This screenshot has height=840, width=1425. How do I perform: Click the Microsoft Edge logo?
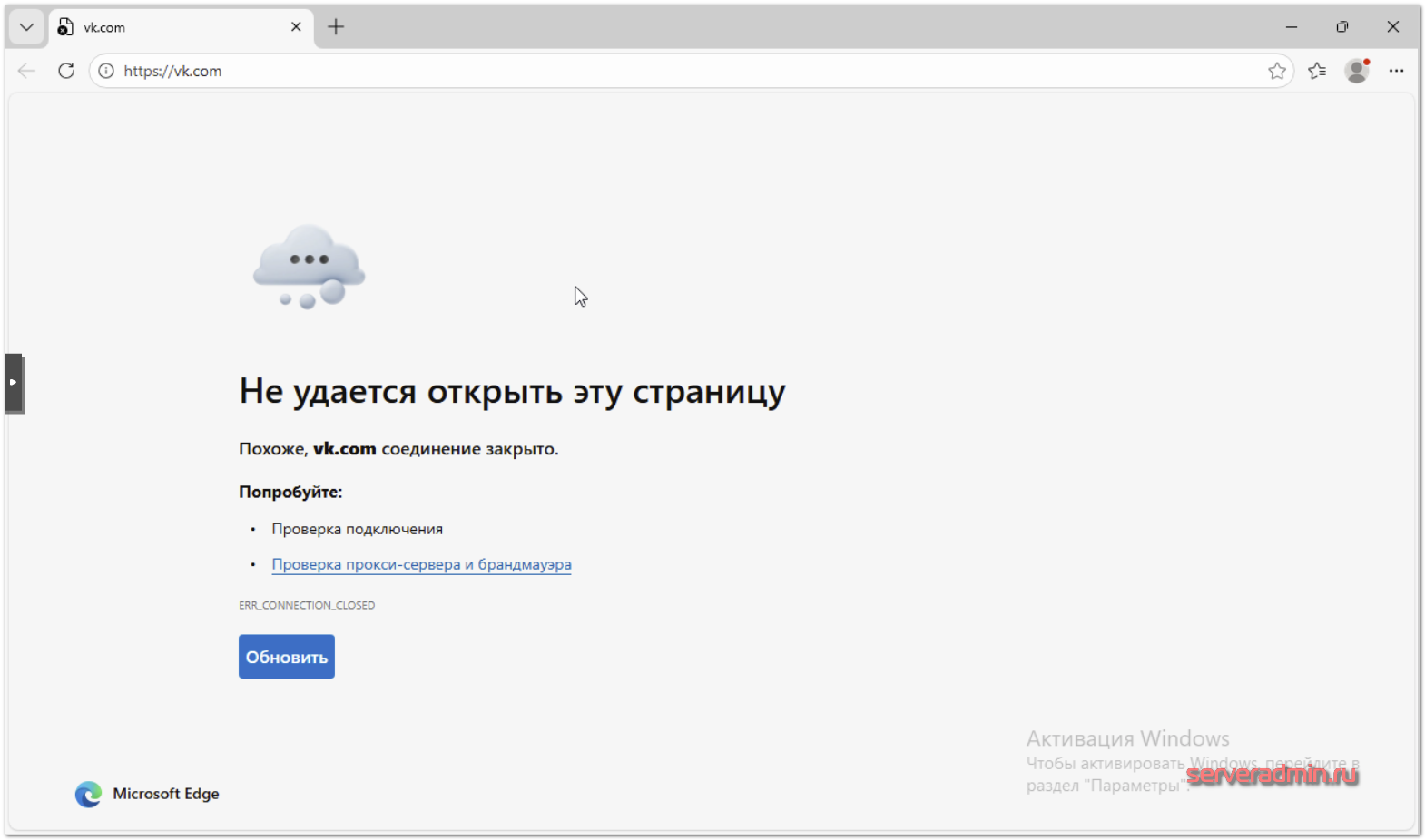click(88, 794)
